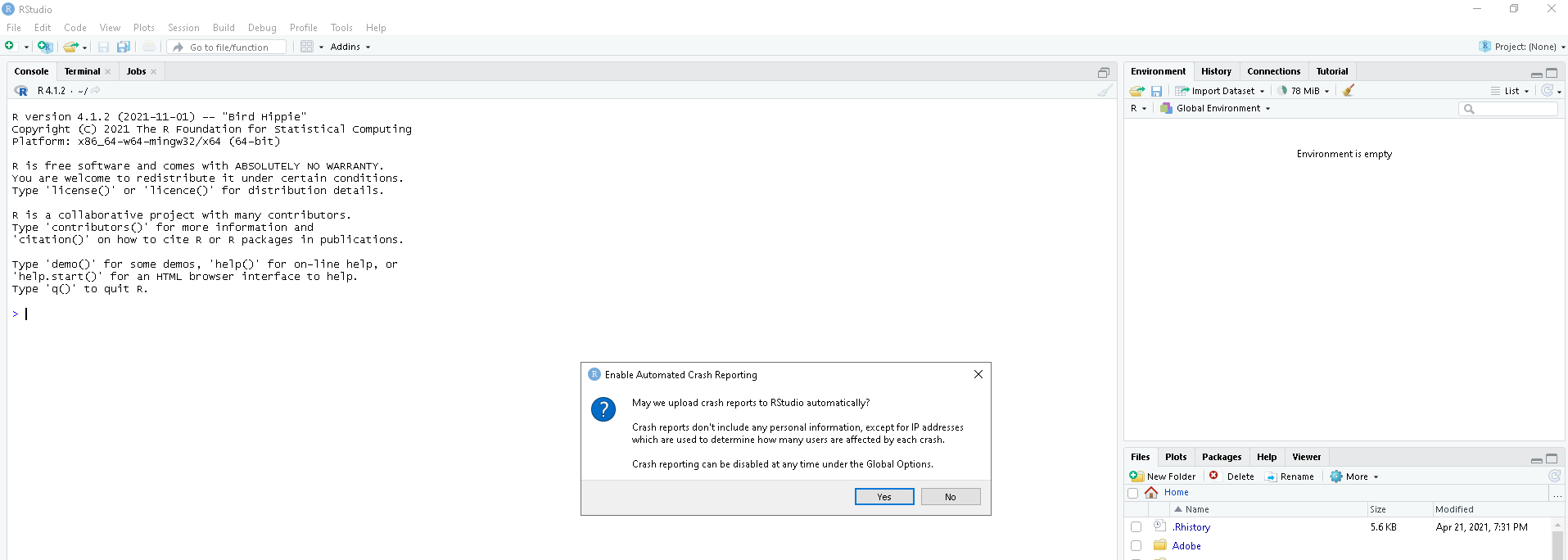The width and height of the screenshot is (1568, 560).
Task: Click the Open File folder icon in main toolbar
Action: pyautogui.click(x=71, y=47)
